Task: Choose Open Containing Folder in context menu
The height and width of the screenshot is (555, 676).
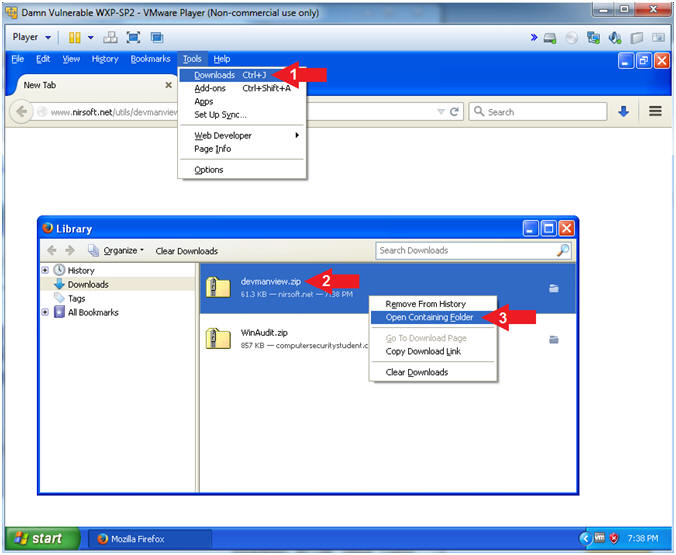Action: click(x=433, y=317)
